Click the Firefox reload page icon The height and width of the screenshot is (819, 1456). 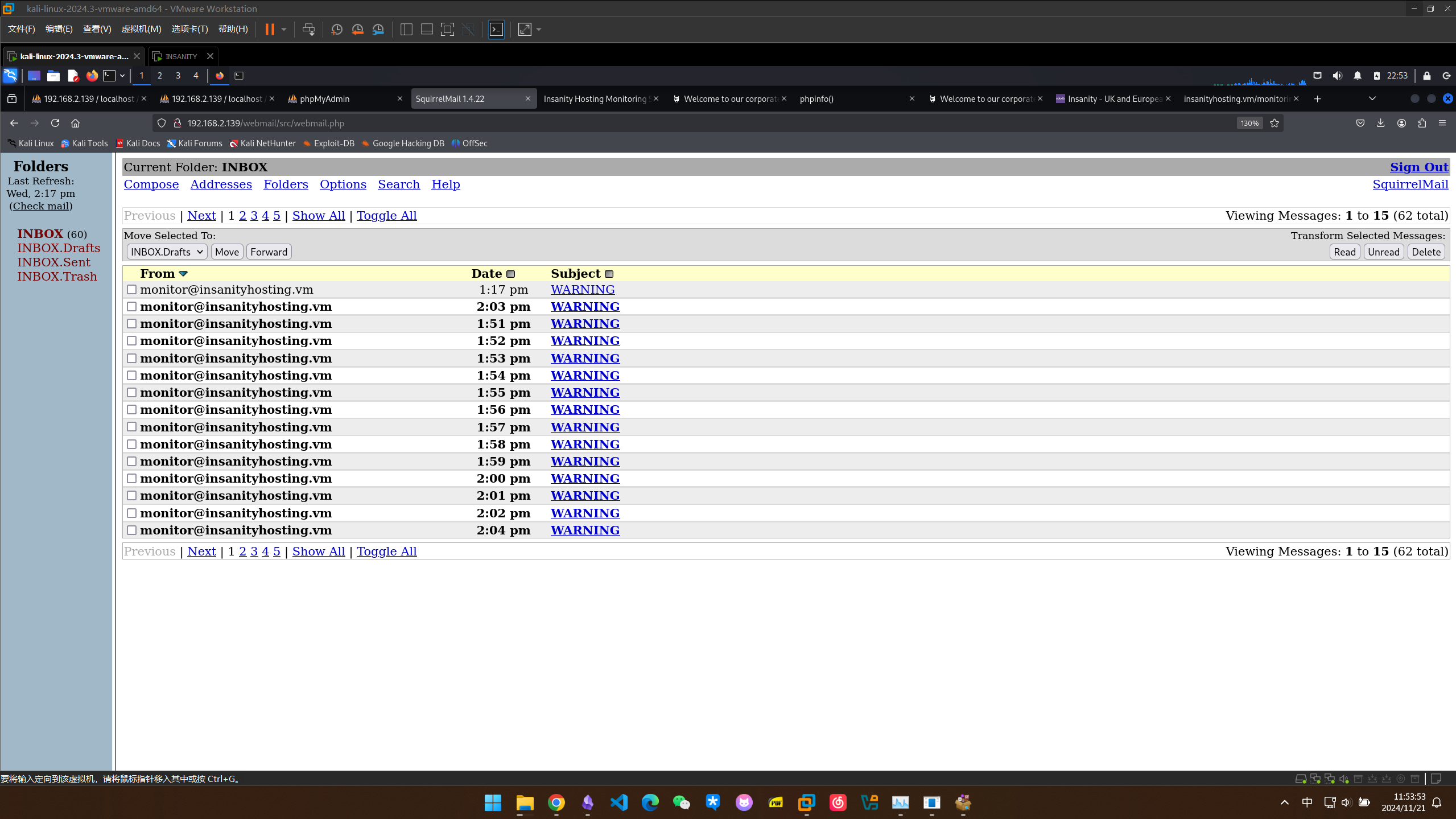(55, 123)
